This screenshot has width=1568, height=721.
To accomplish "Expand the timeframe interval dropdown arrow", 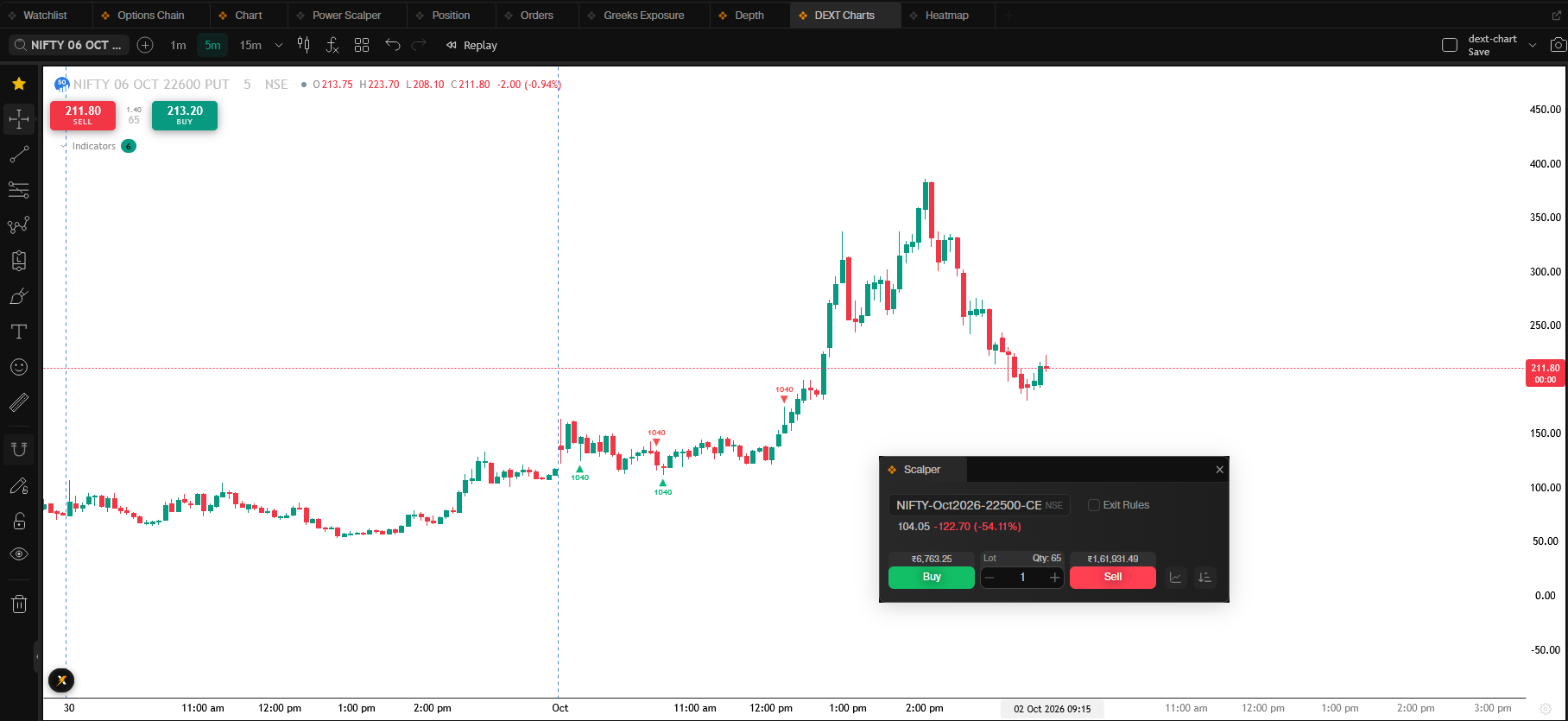I will (278, 45).
